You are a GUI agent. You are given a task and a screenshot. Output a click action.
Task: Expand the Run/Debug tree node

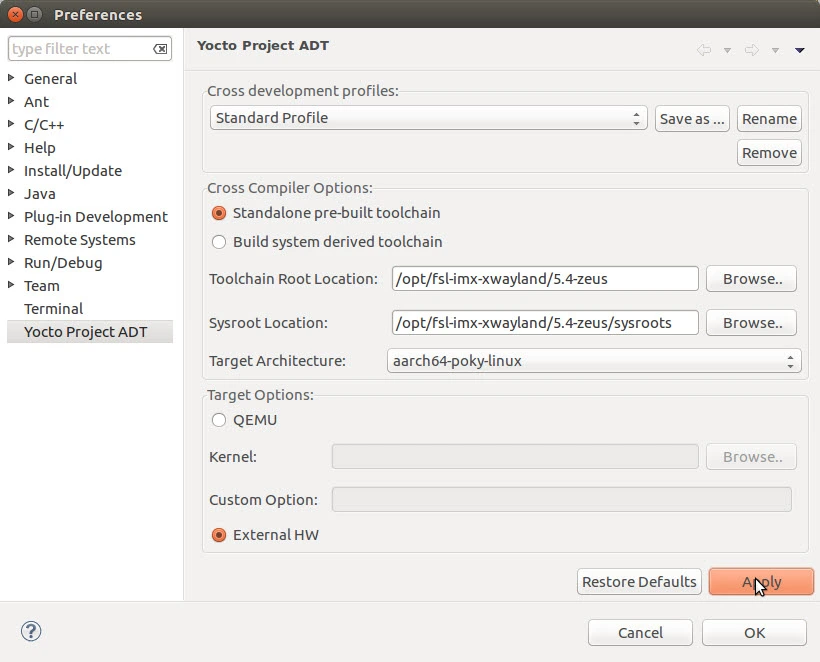[11, 263]
